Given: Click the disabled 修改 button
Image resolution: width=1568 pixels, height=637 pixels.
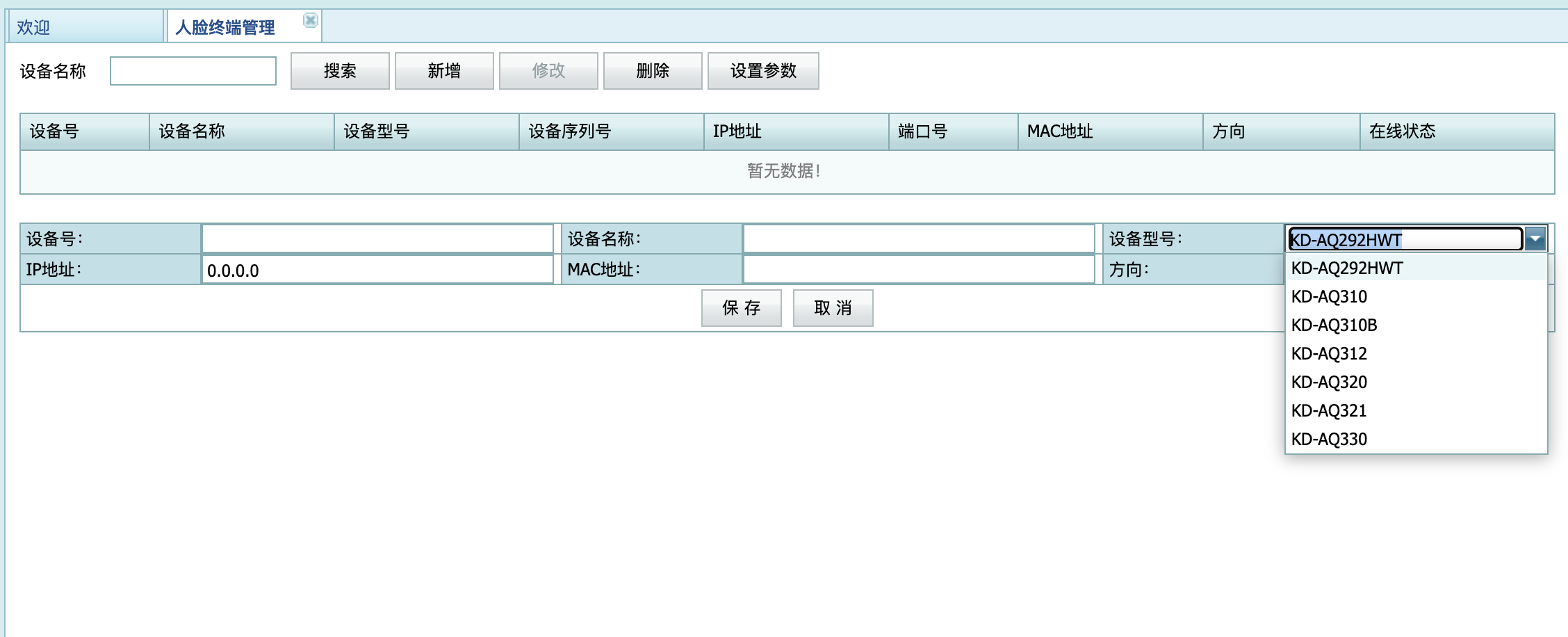Looking at the screenshot, I should [548, 71].
